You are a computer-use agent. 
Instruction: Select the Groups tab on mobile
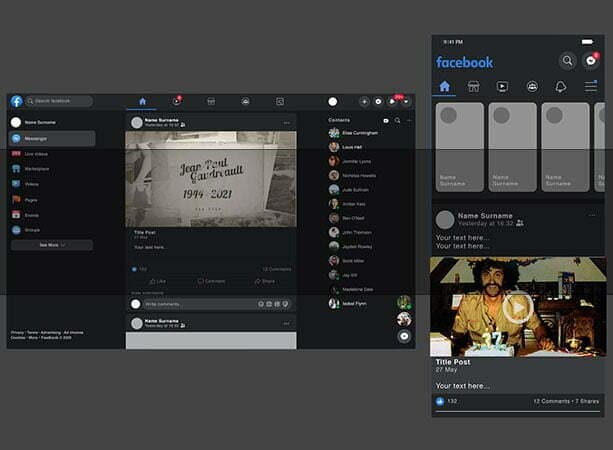532,86
